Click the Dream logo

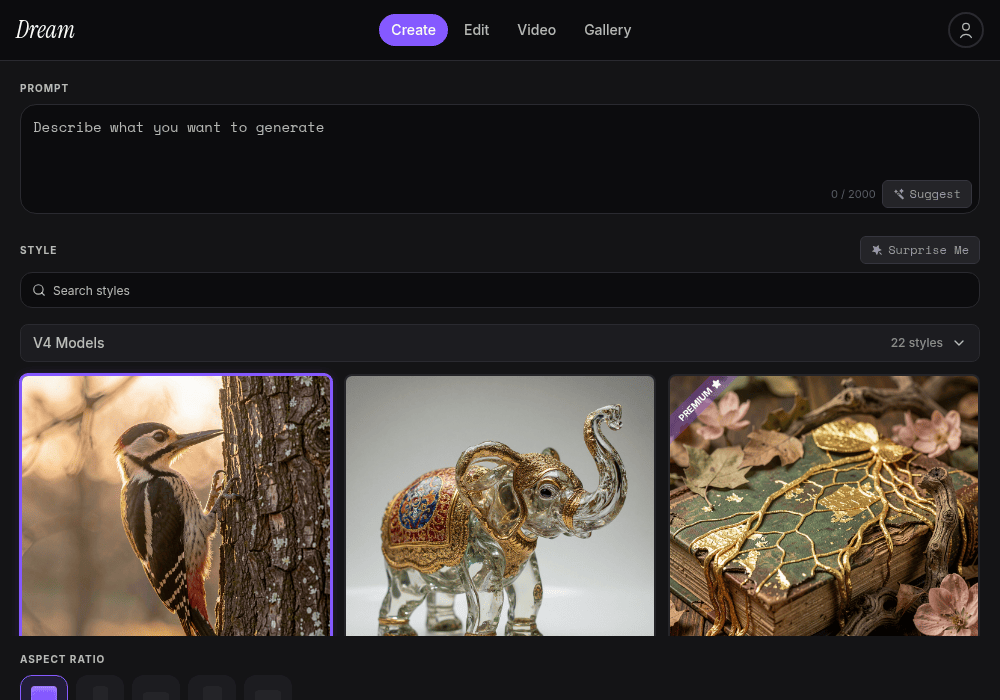pos(45,30)
